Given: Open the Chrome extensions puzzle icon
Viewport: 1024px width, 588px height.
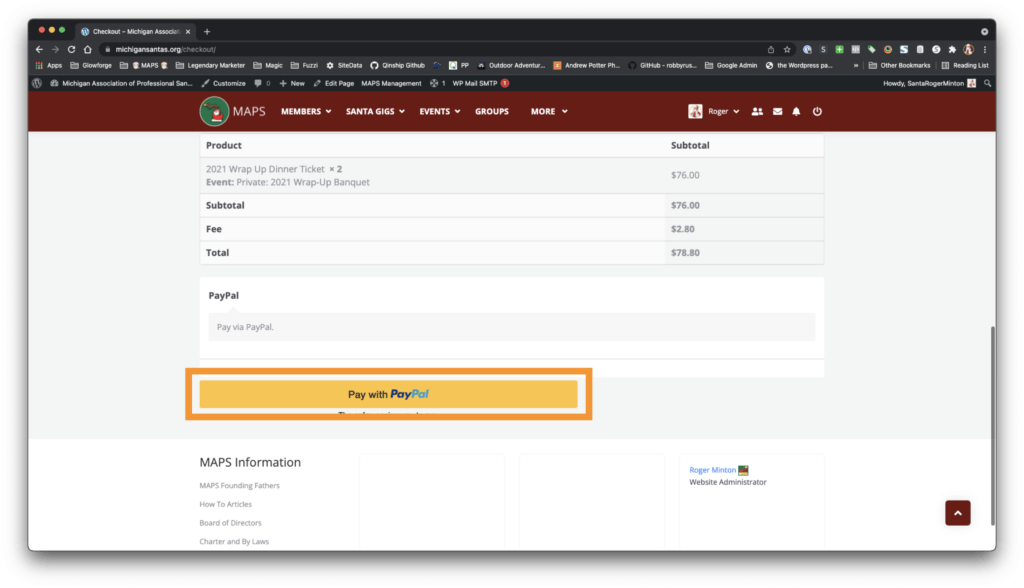Looking at the screenshot, I should 952,50.
